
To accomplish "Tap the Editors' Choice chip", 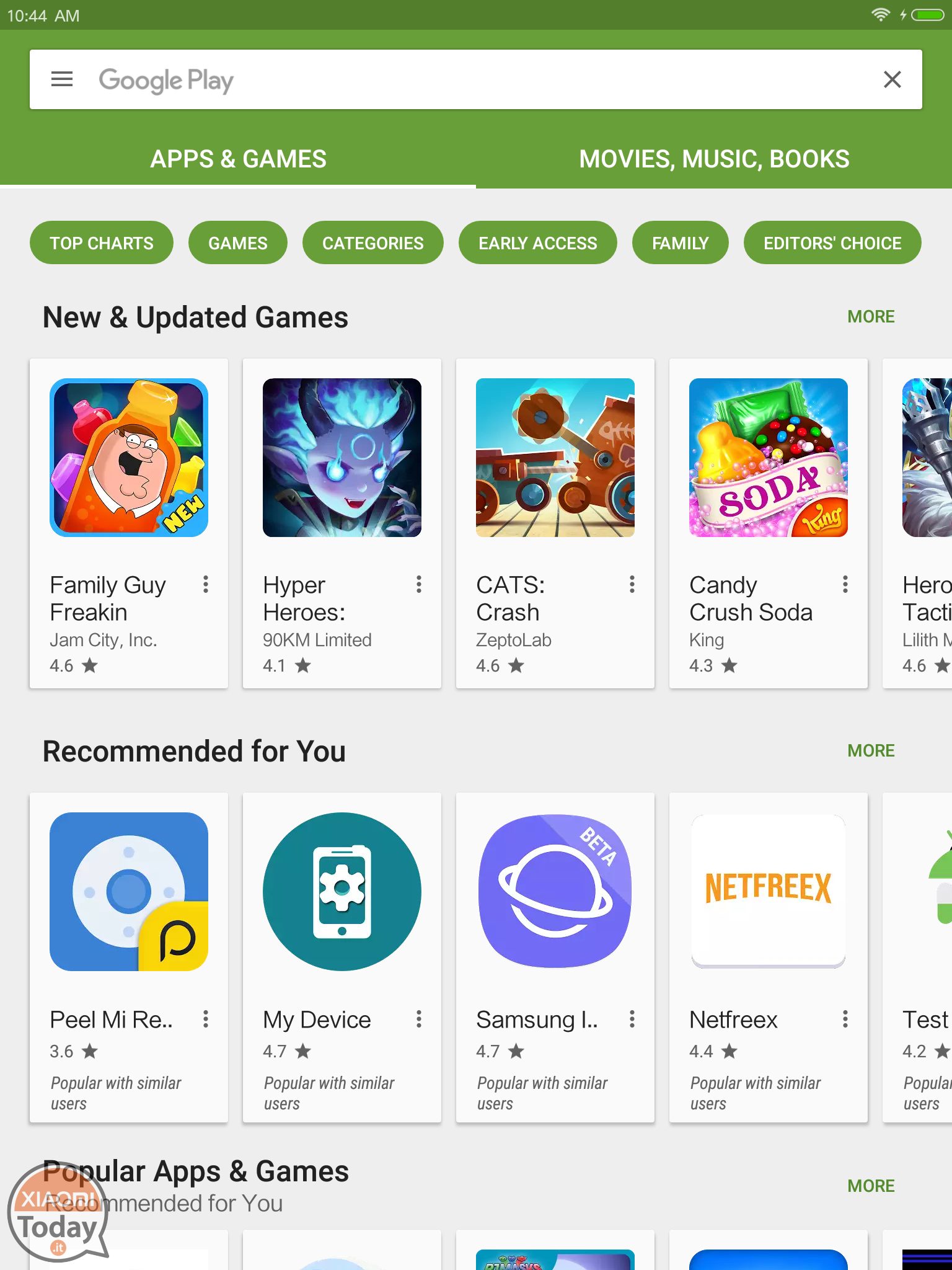I will pos(832,242).
